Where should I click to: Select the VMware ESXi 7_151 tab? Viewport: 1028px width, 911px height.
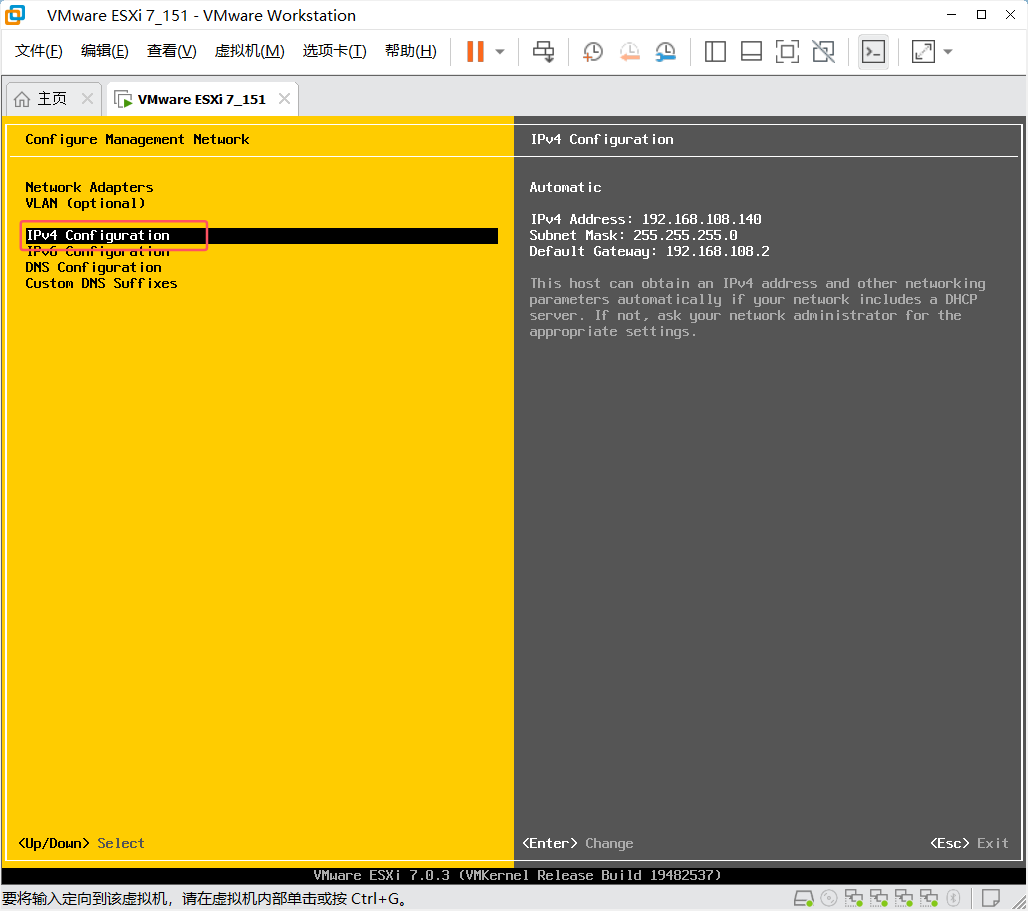coord(201,99)
